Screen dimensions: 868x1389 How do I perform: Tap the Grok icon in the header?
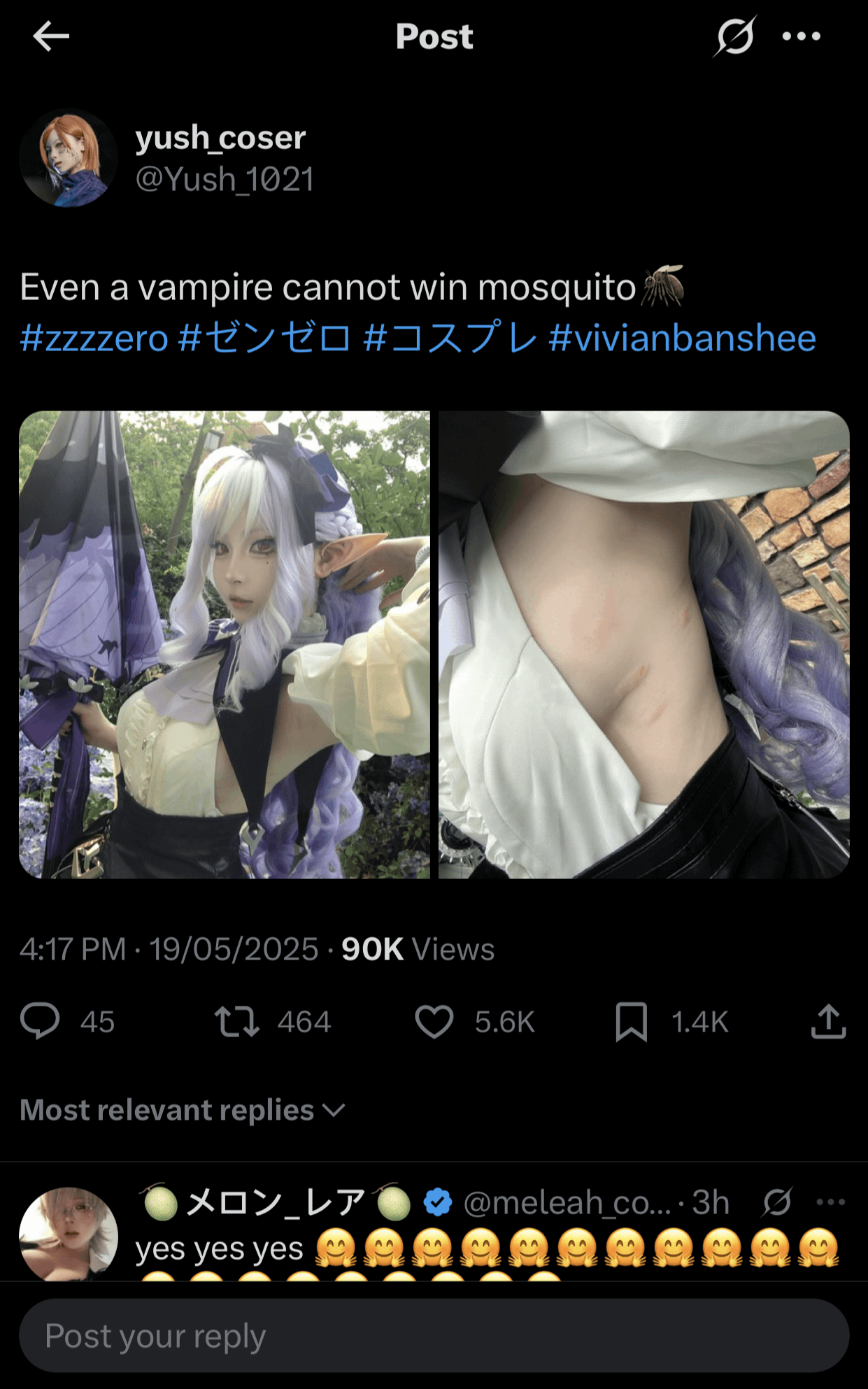734,36
